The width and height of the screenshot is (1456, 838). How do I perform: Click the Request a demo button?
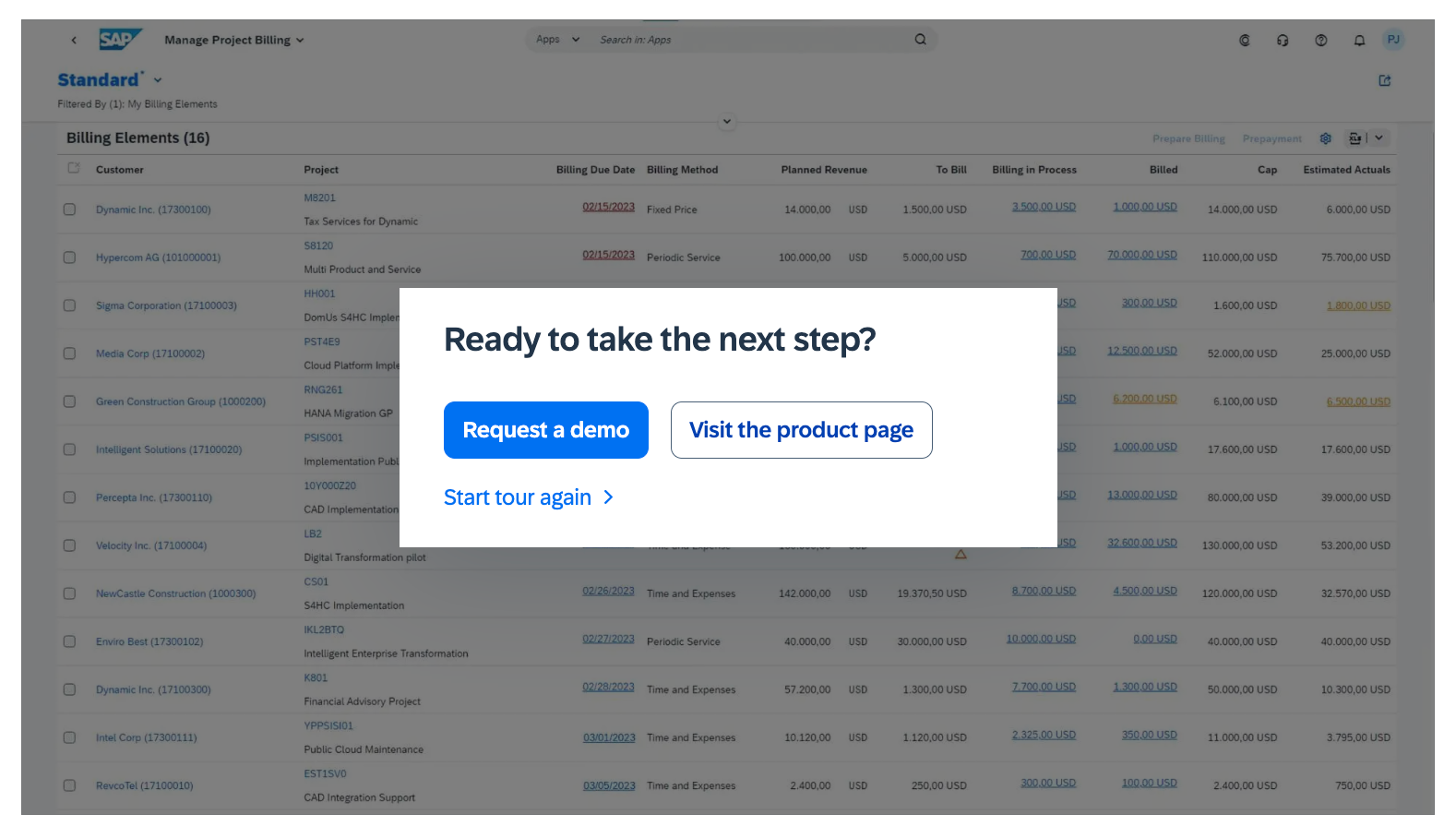(545, 430)
